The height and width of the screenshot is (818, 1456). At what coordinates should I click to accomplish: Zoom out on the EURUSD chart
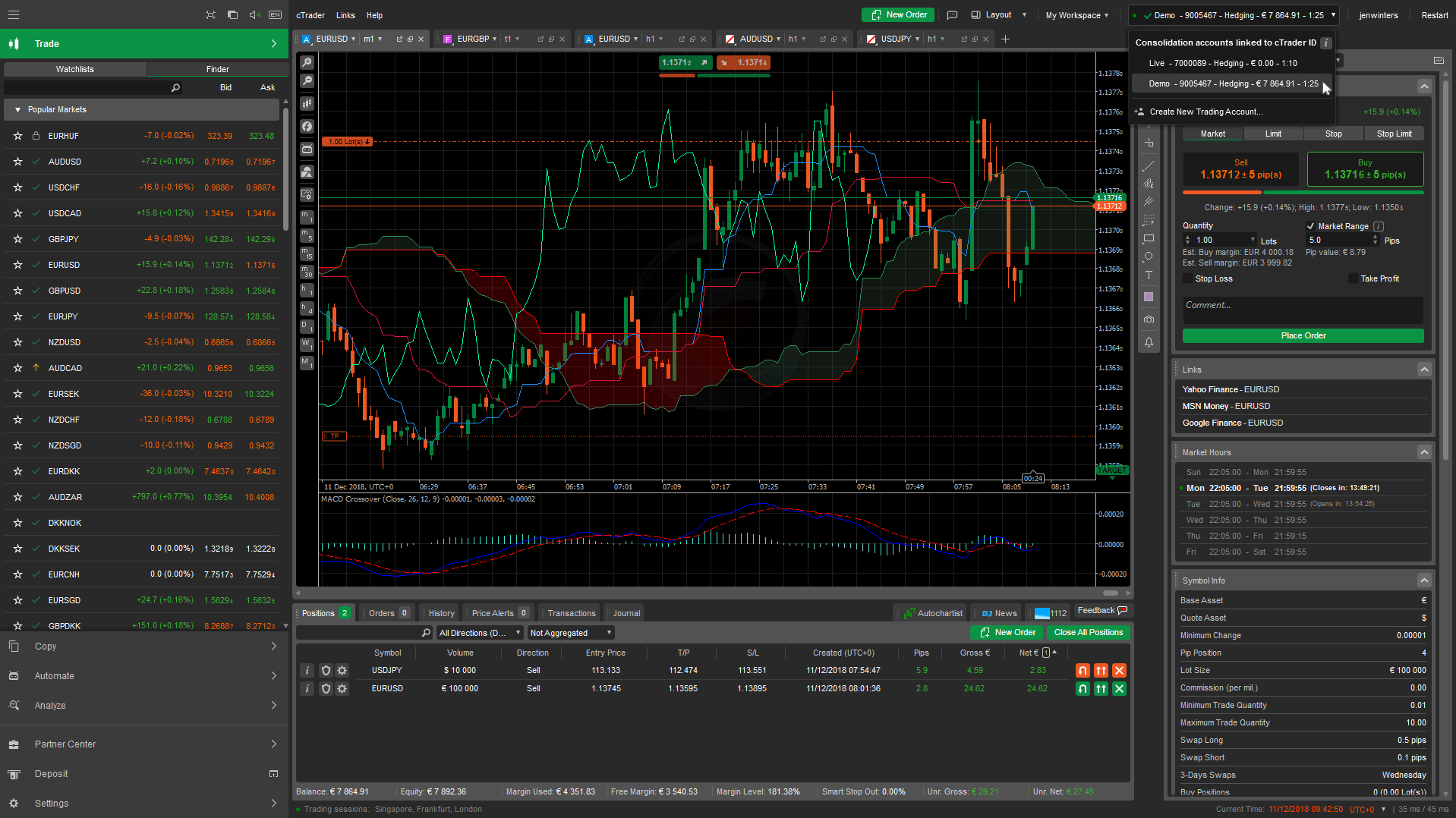click(x=307, y=80)
